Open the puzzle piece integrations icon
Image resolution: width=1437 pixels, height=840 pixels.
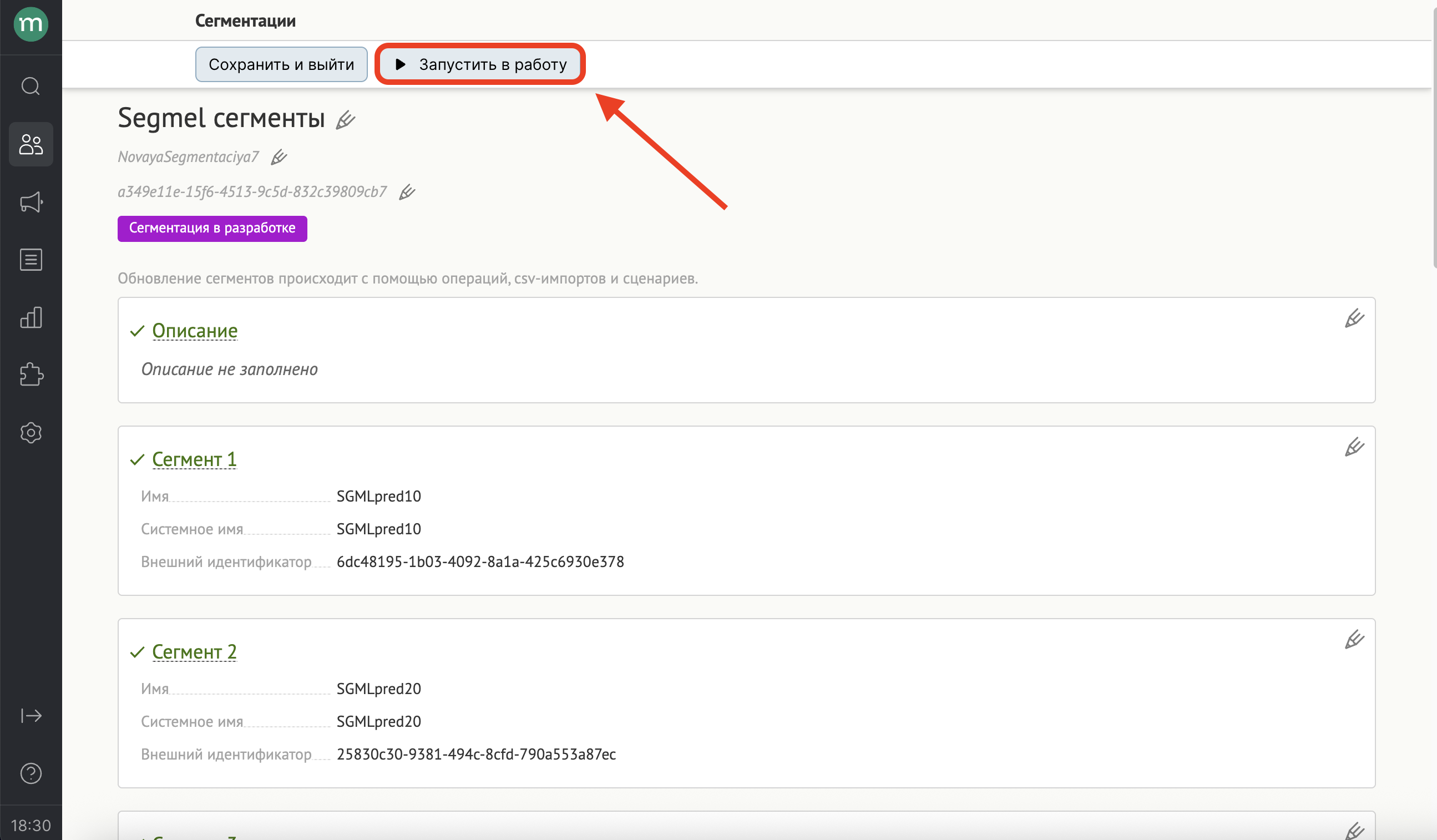(31, 375)
